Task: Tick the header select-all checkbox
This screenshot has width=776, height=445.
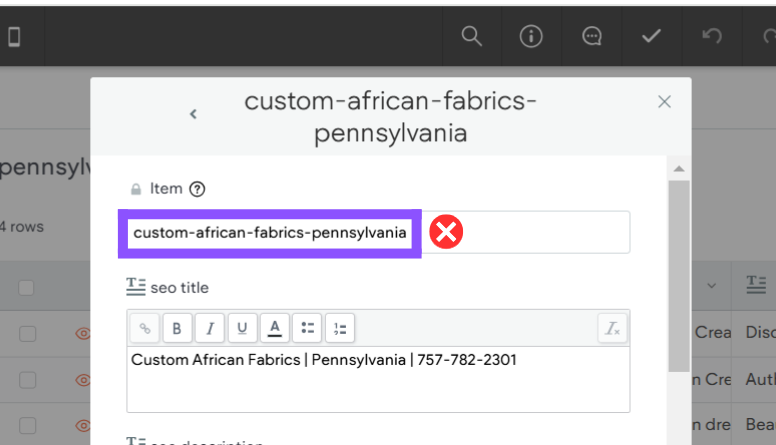Action: click(x=26, y=288)
